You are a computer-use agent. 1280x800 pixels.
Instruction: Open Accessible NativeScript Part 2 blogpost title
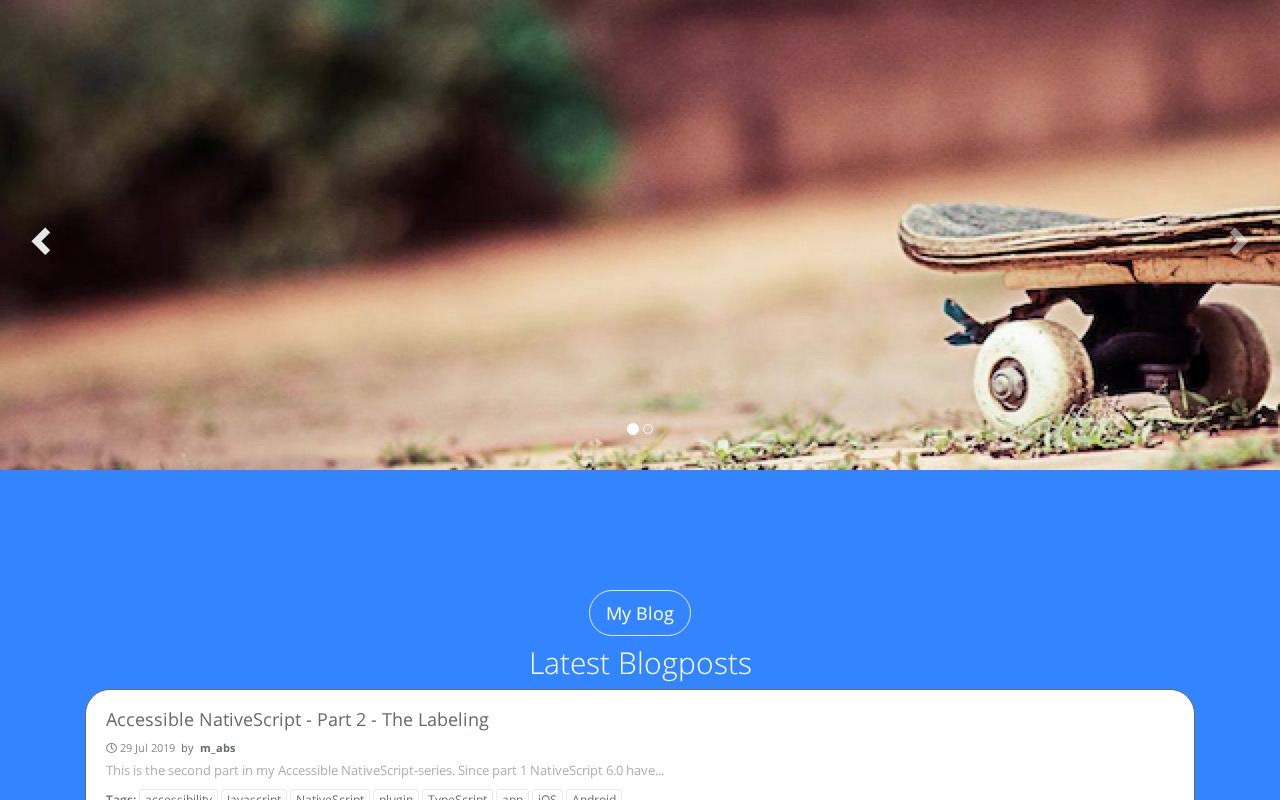[x=297, y=719]
